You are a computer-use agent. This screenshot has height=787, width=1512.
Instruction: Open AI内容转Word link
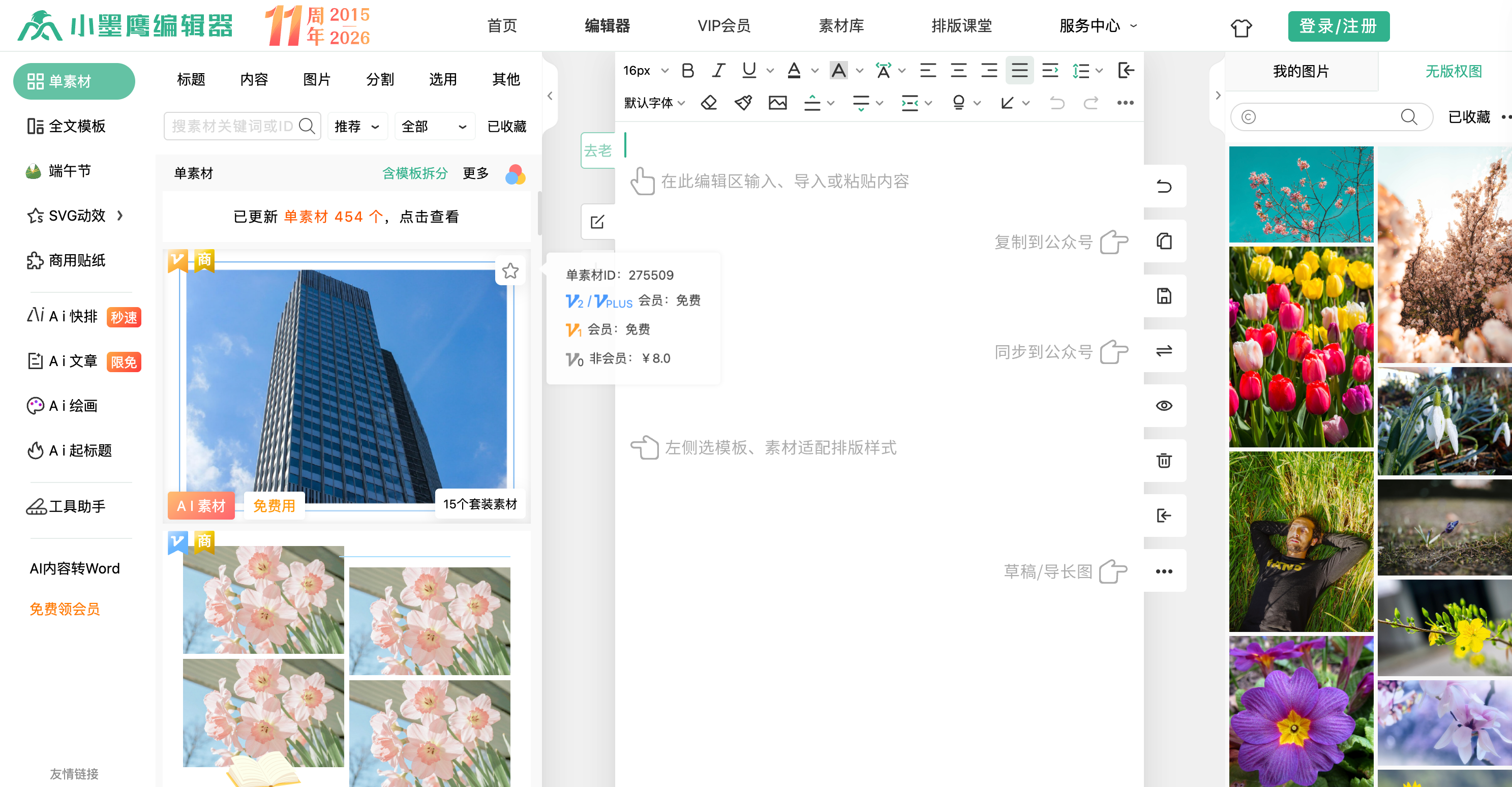[x=75, y=568]
